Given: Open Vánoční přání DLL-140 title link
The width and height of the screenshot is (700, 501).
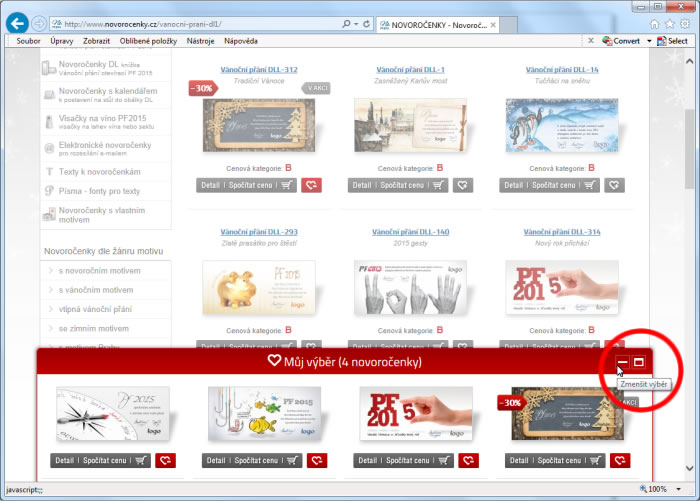Looking at the screenshot, I should tap(410, 232).
